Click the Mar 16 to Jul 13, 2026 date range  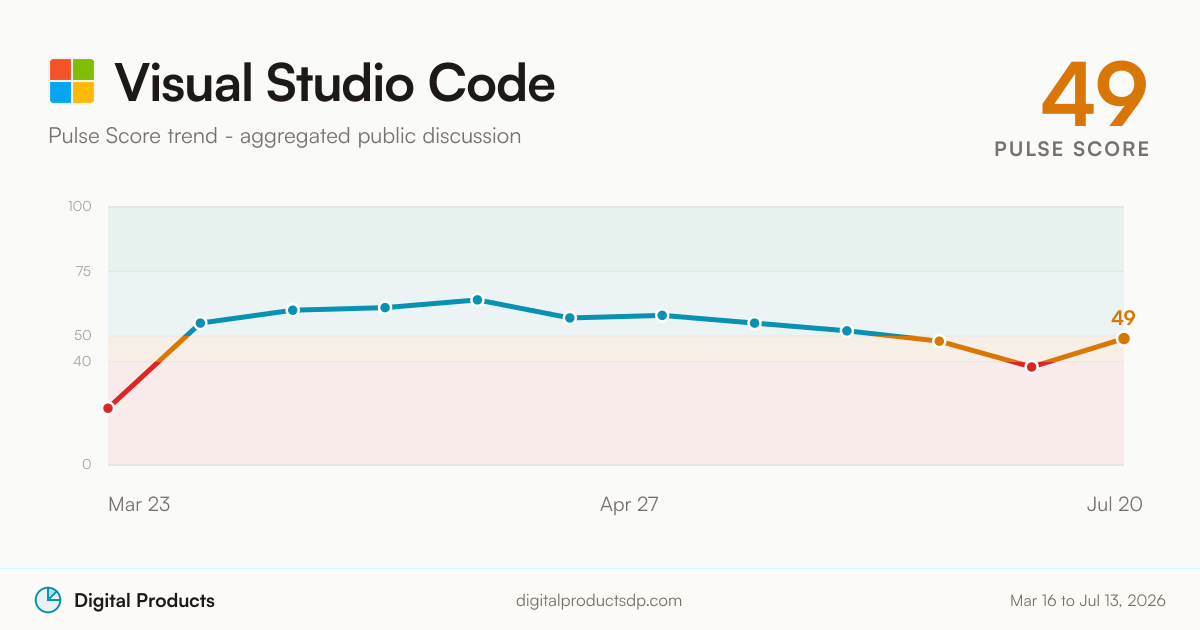pyautogui.click(x=1087, y=601)
